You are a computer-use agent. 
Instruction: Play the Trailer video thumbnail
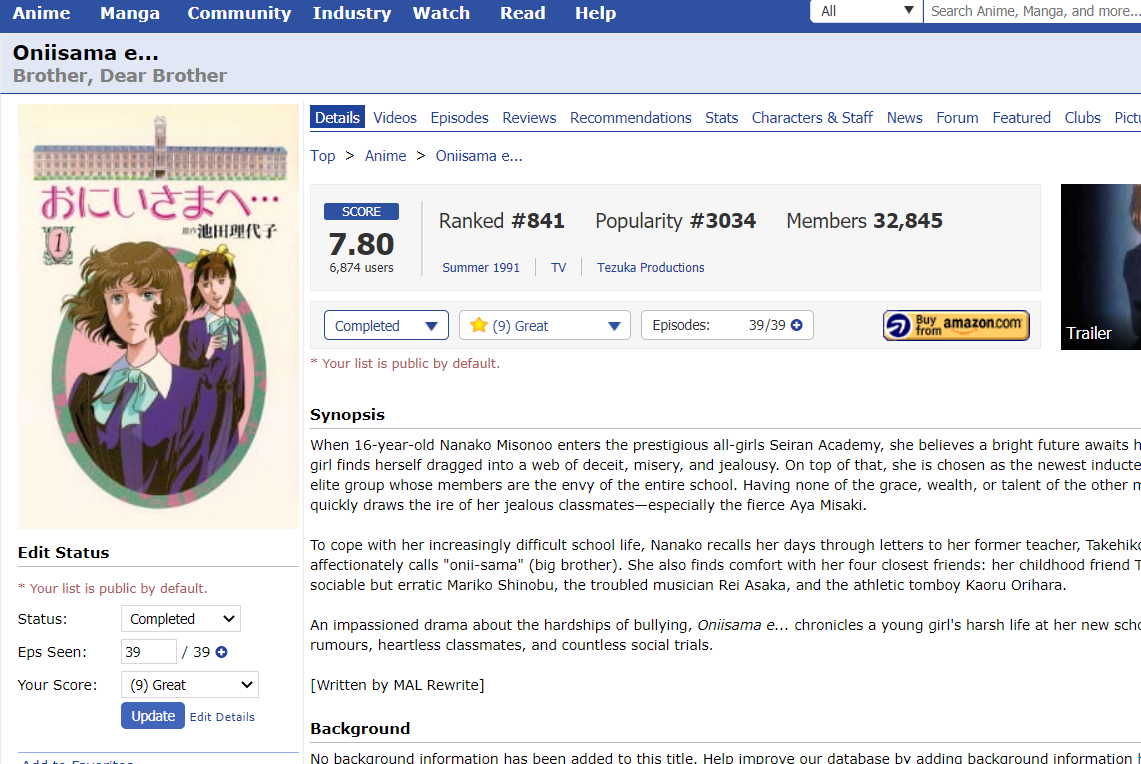click(1100, 267)
